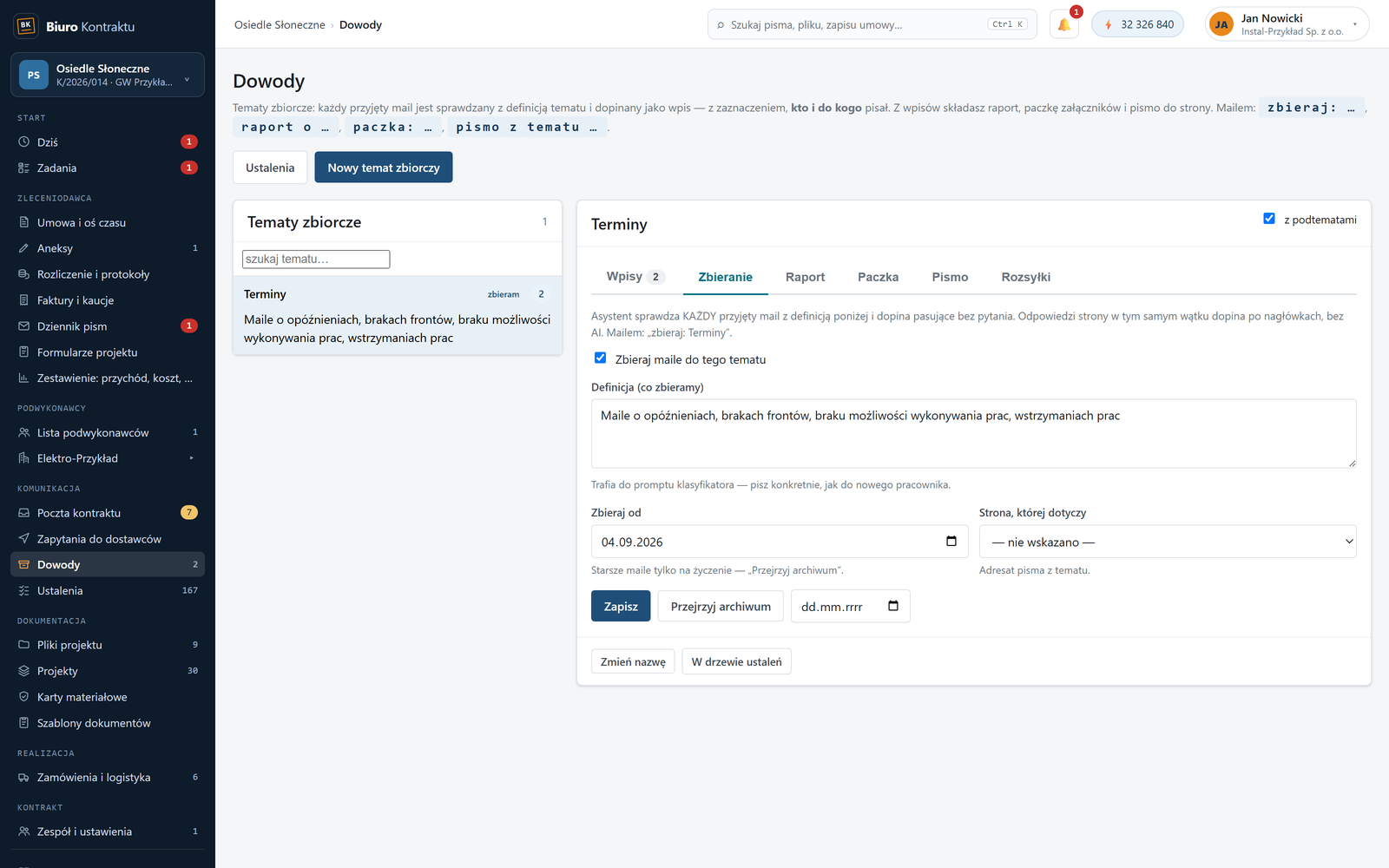
Task: Open the notifications bell icon
Action: (x=1063, y=24)
